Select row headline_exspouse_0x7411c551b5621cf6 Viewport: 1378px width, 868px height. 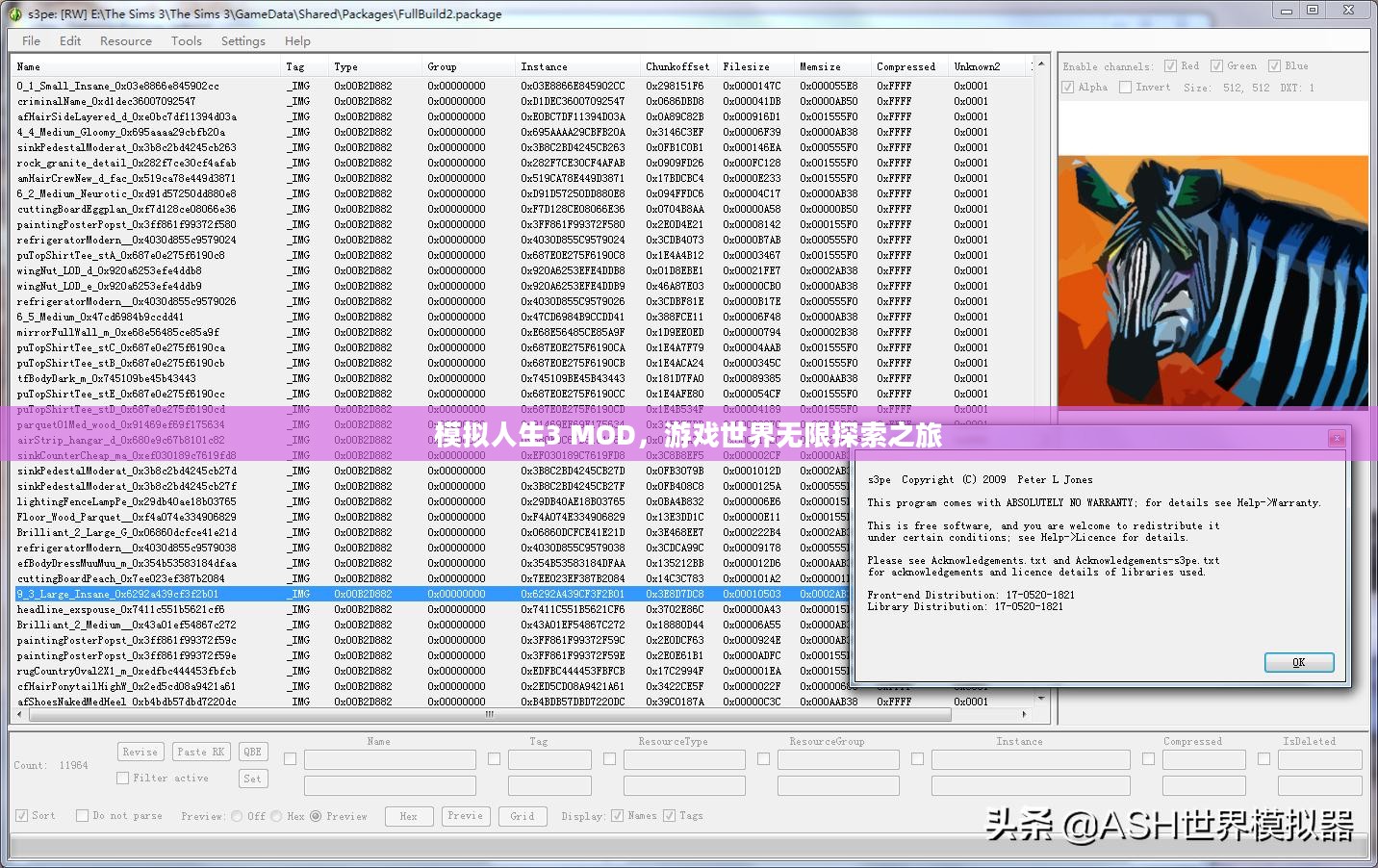(x=432, y=609)
